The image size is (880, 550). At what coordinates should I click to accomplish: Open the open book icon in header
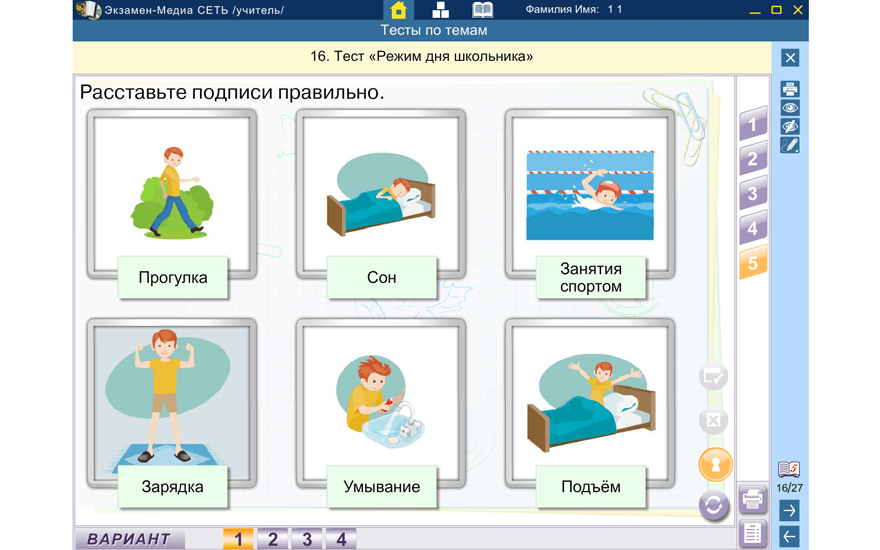[482, 10]
